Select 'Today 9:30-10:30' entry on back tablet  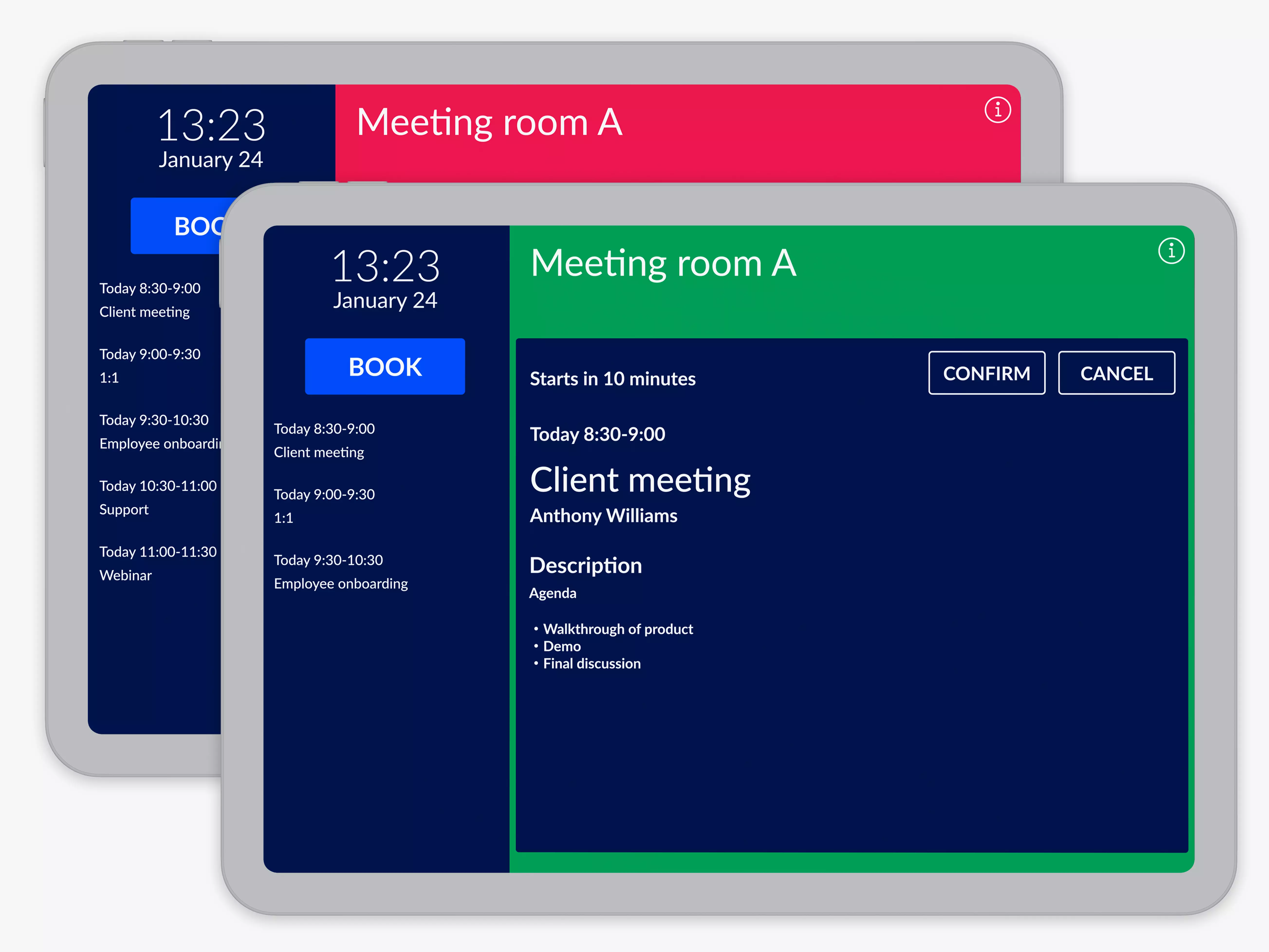coord(154,420)
